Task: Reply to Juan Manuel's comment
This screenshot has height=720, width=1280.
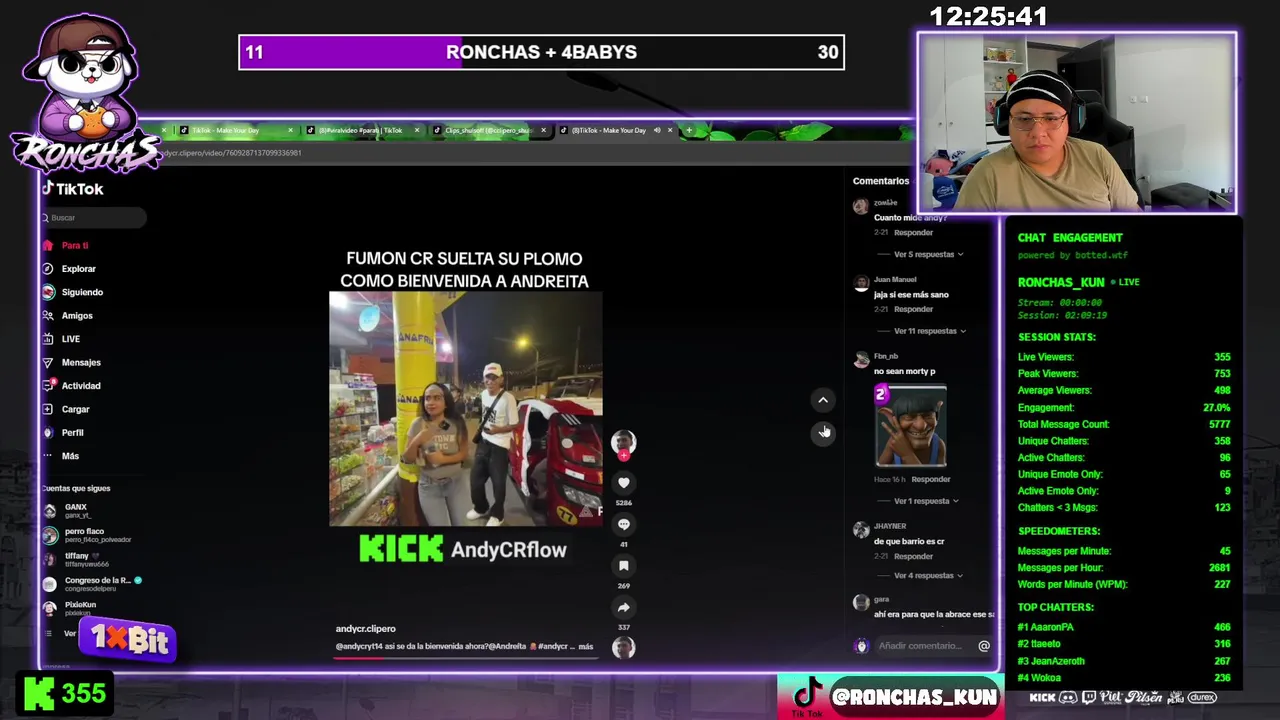Action: point(913,309)
